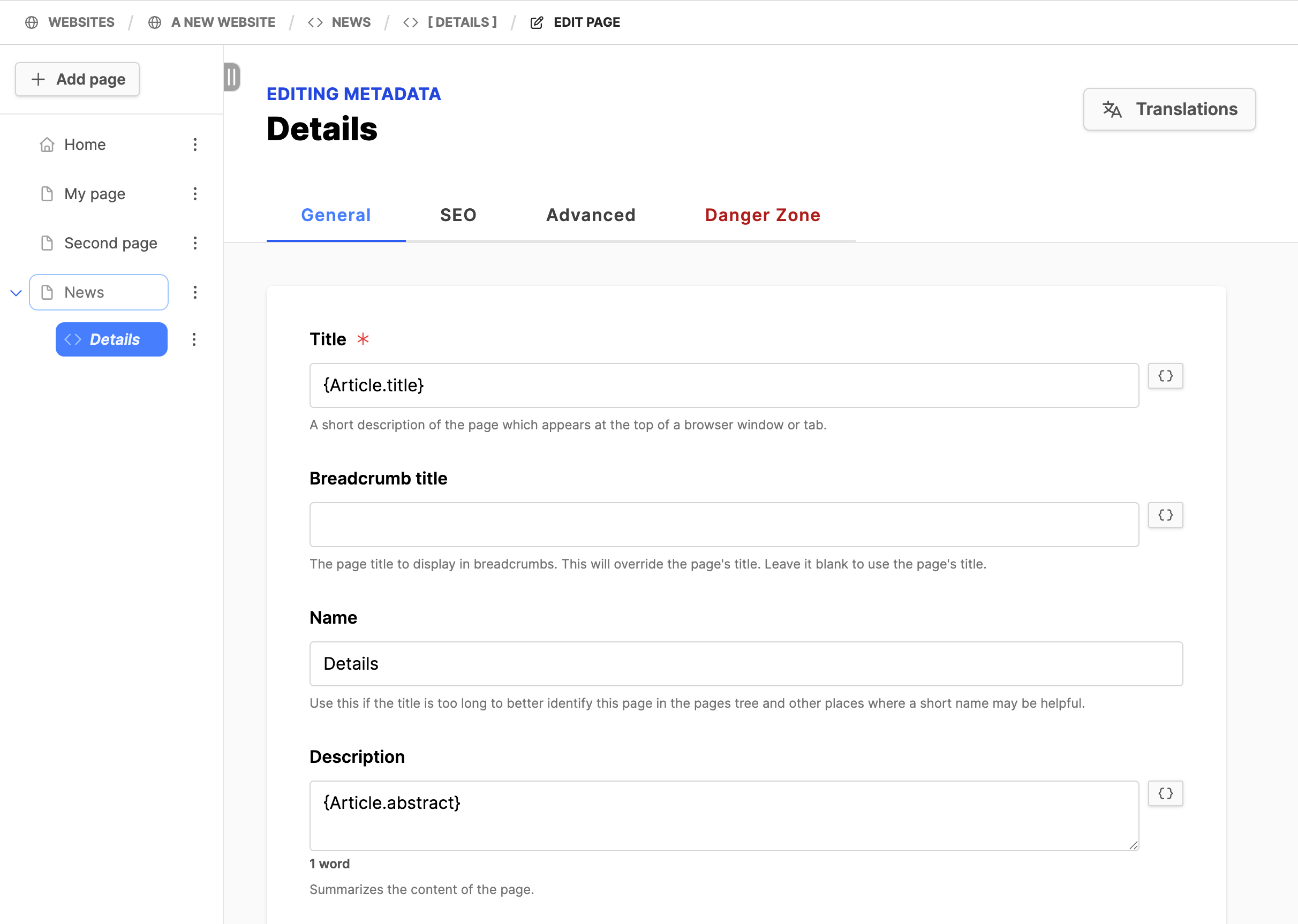Toggle the sidebar collapse handle

[232, 77]
